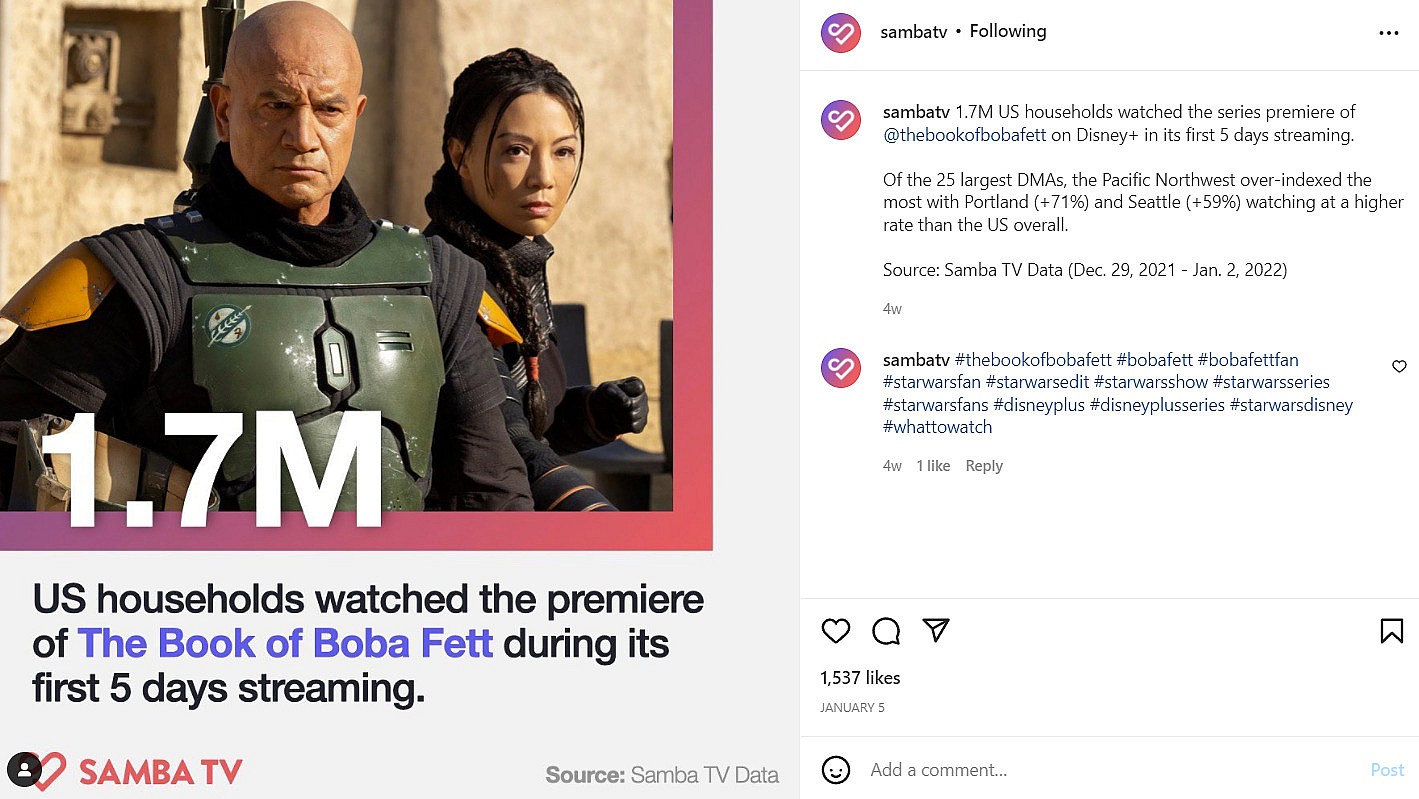The image size is (1419, 799).
Task: Save post with the bookmark icon
Action: point(1391,631)
